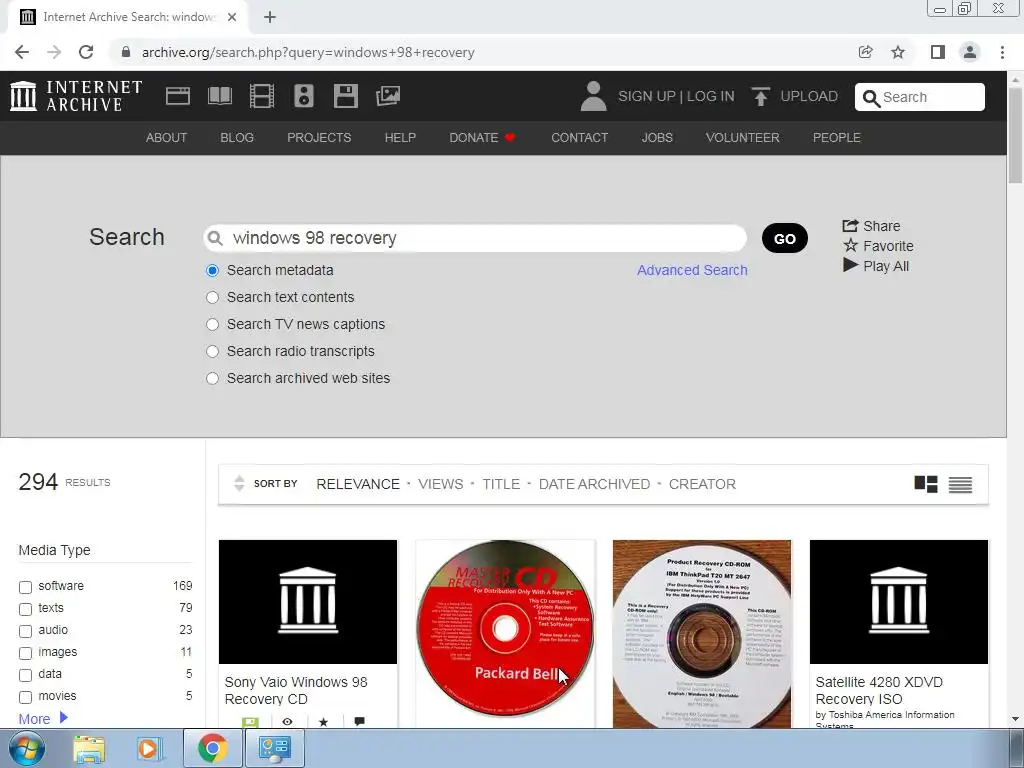
Task: Click the main search query input field
Action: coord(475,238)
